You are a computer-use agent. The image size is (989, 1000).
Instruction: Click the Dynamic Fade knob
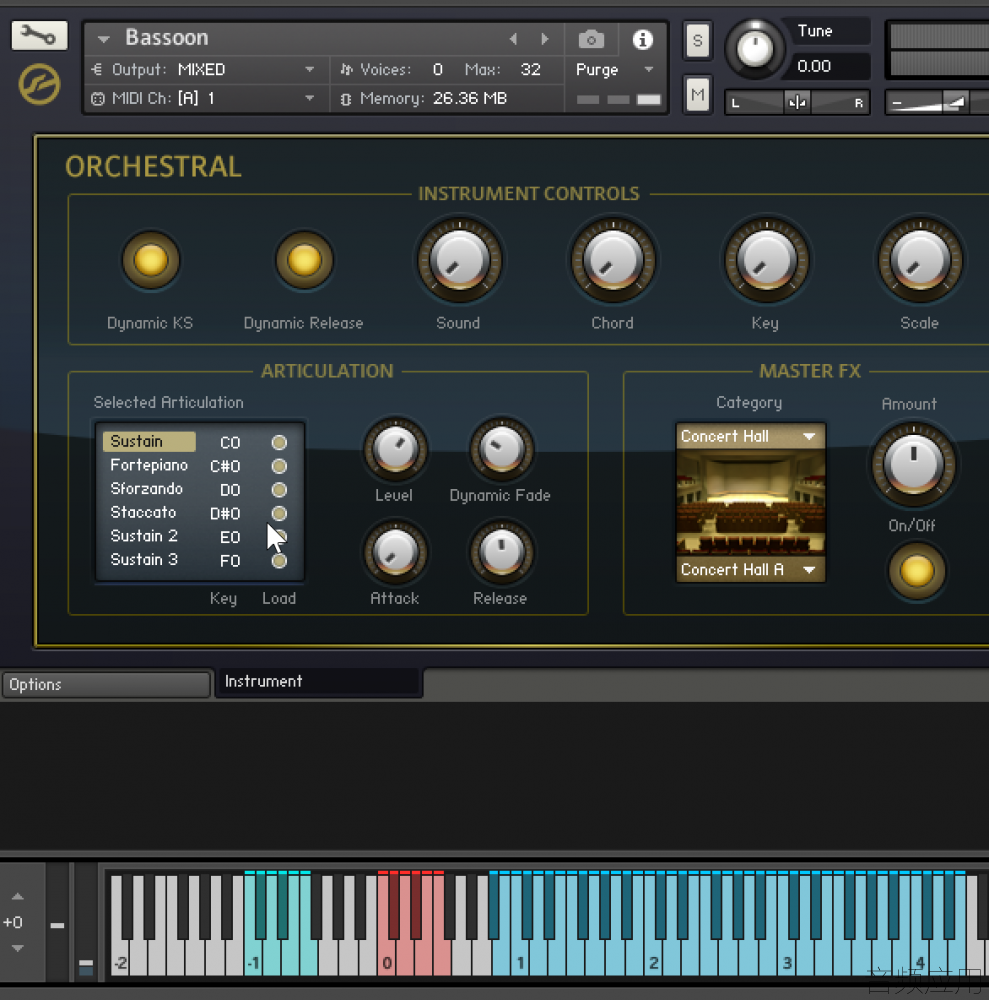501,450
